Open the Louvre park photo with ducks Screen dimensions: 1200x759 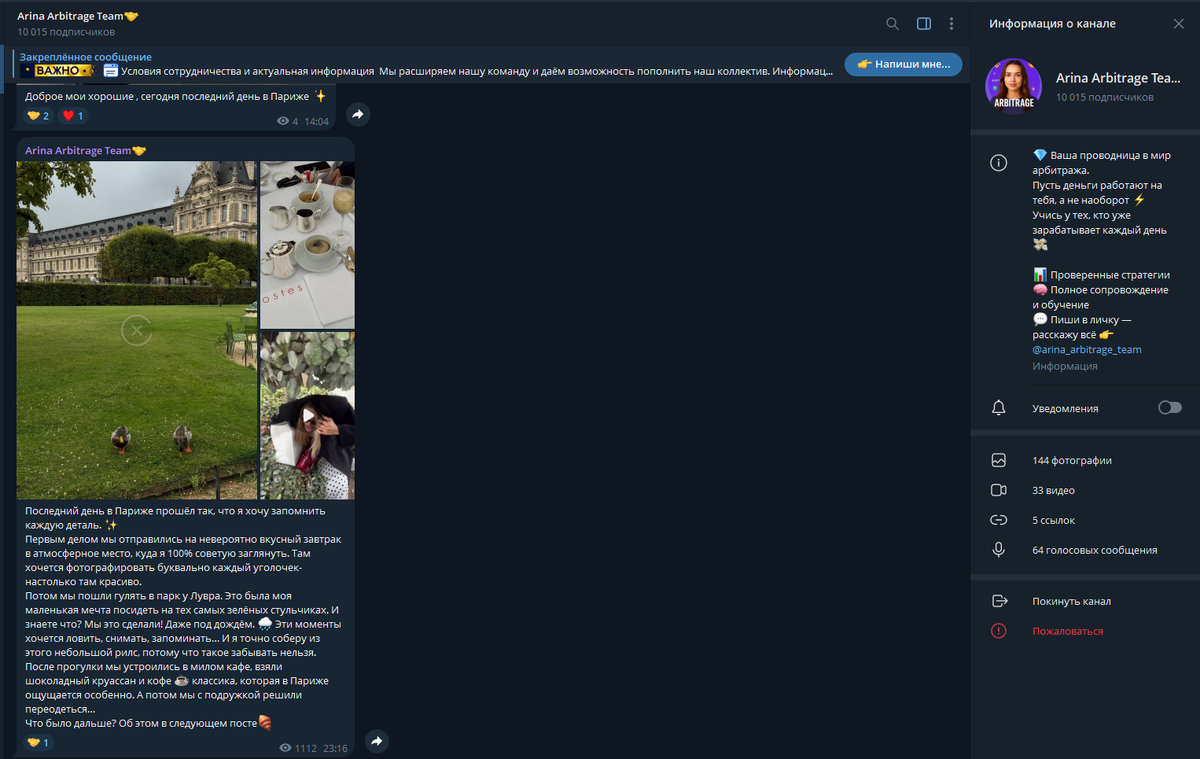(137, 330)
